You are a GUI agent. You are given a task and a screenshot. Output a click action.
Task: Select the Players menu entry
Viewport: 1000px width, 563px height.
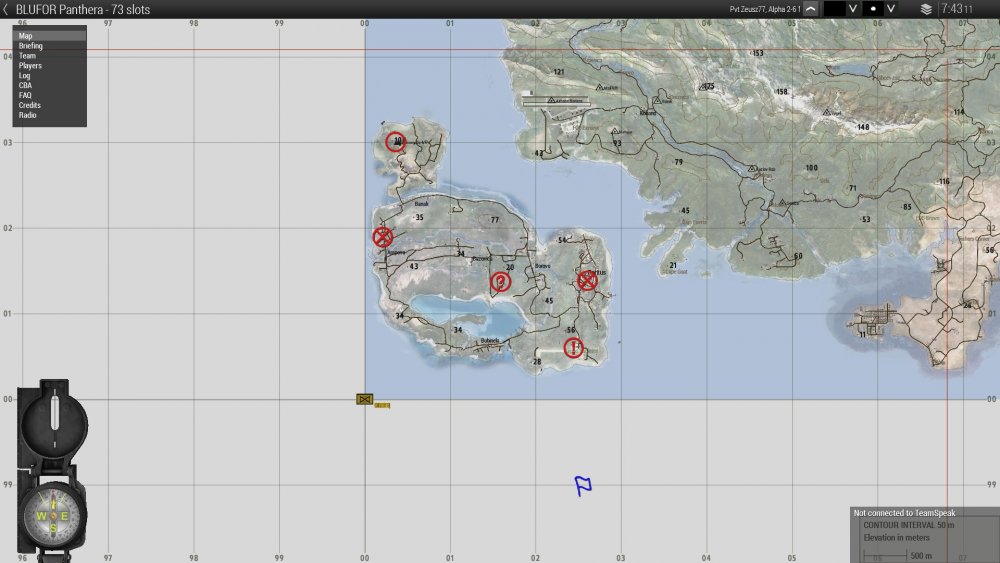(30, 66)
